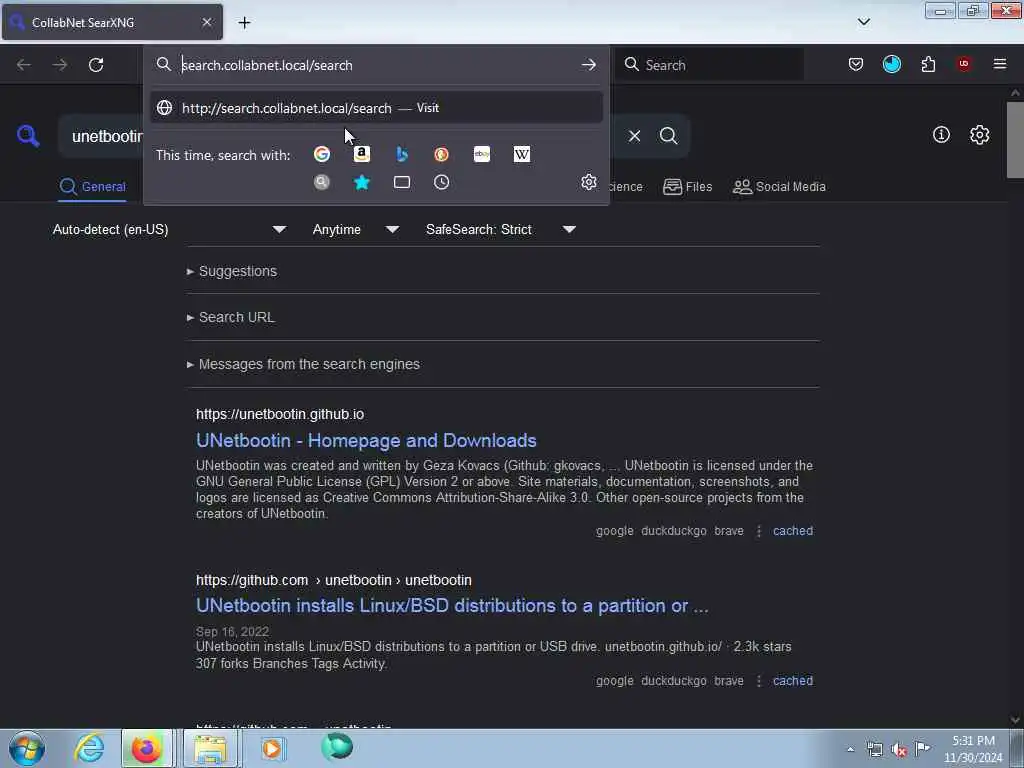
Task: Click the address bar URL field
Action: click(376, 65)
